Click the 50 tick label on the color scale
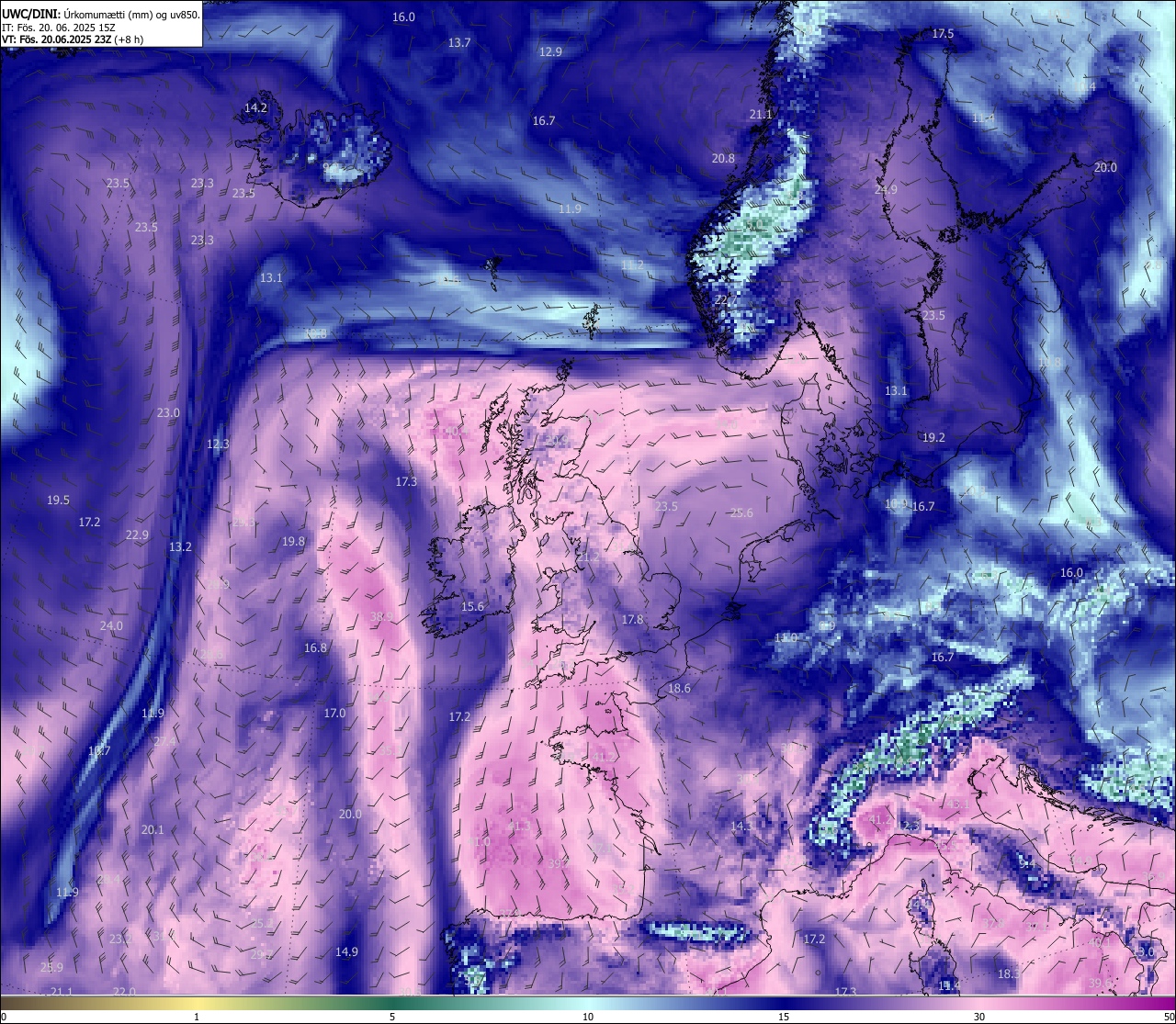 (1168, 1017)
